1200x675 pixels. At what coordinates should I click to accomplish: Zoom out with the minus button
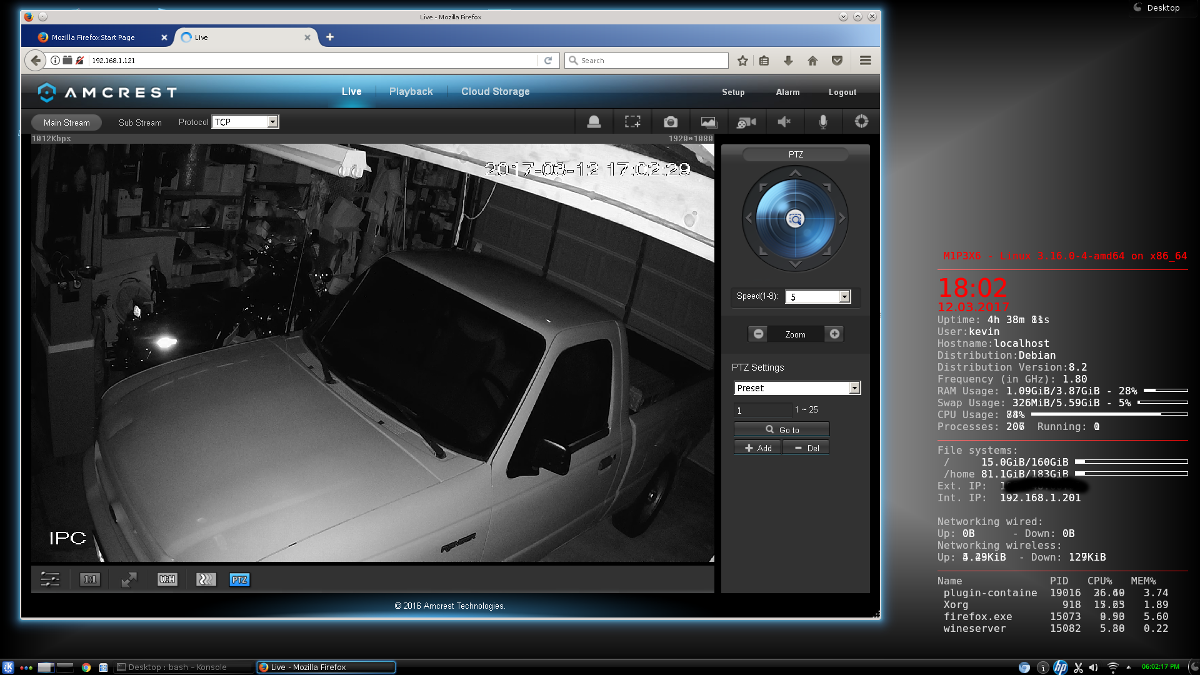pos(759,334)
